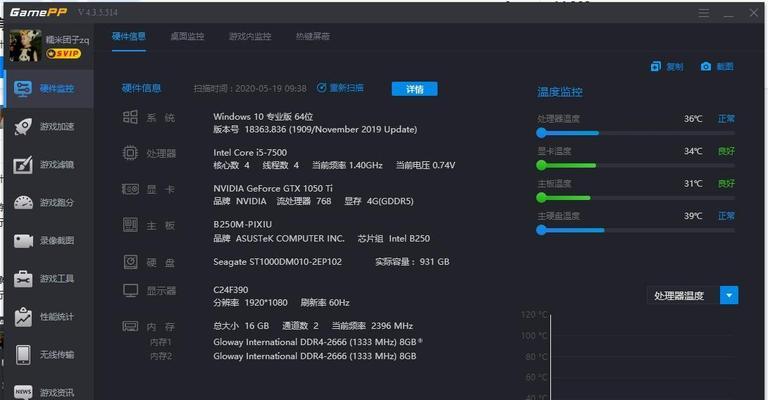The width and height of the screenshot is (768, 400).
Task: Click the 芯片组 Intel B250 text
Action: pyautogui.click(x=394, y=238)
